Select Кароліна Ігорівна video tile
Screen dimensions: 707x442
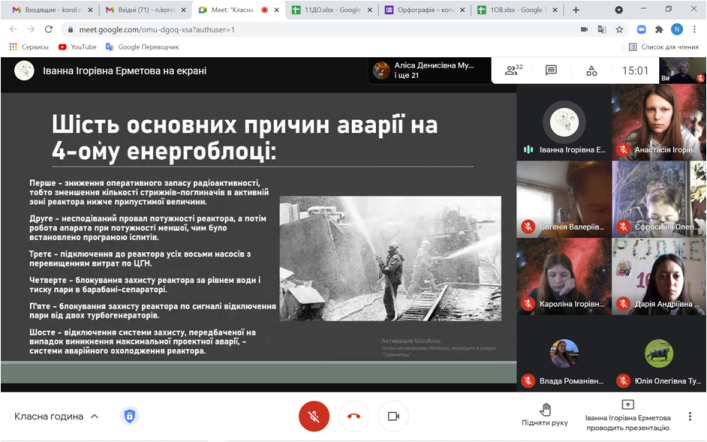click(564, 276)
